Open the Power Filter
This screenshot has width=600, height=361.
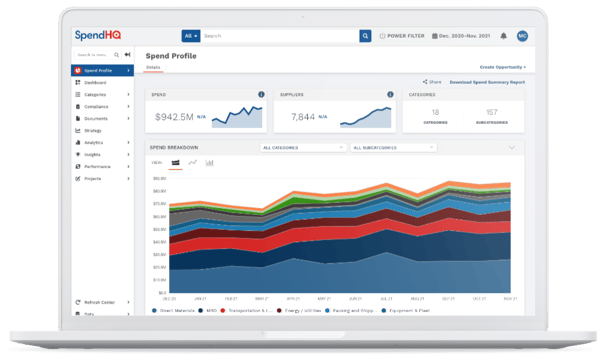402,36
